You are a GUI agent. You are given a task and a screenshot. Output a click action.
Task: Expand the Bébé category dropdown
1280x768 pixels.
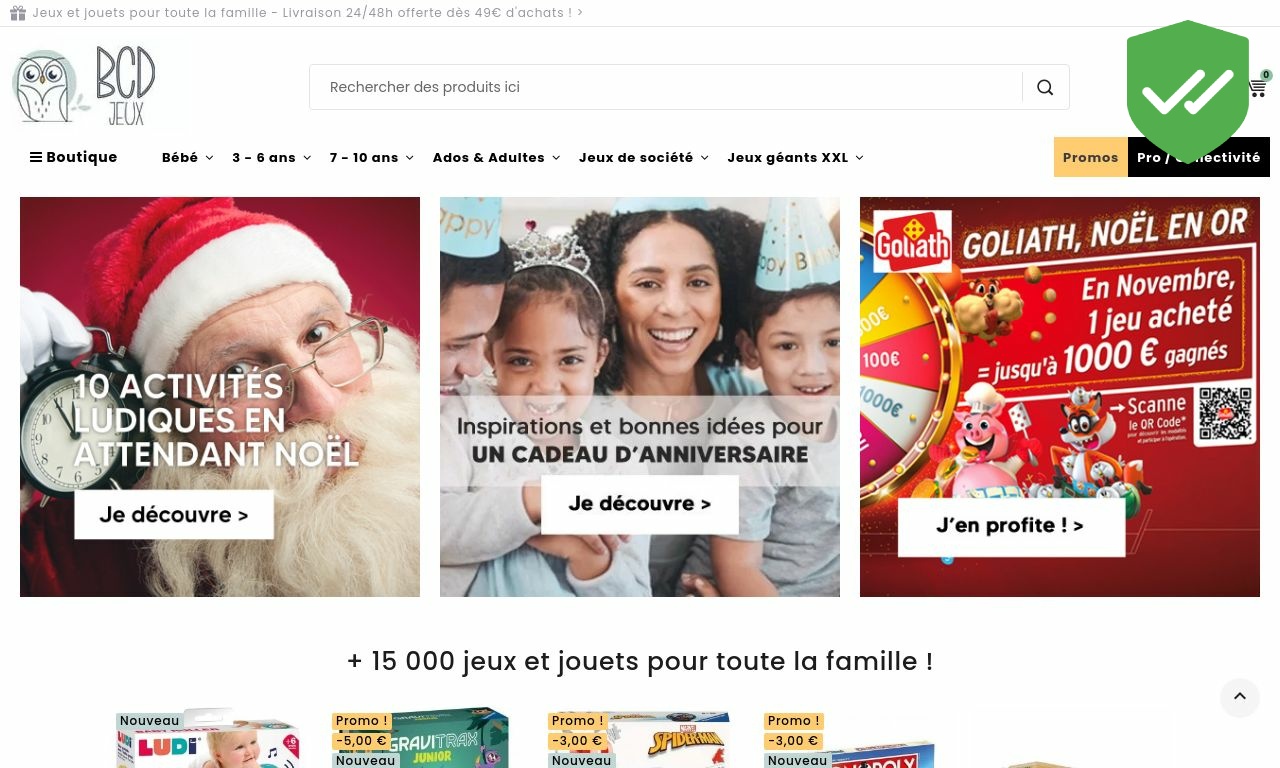click(187, 157)
